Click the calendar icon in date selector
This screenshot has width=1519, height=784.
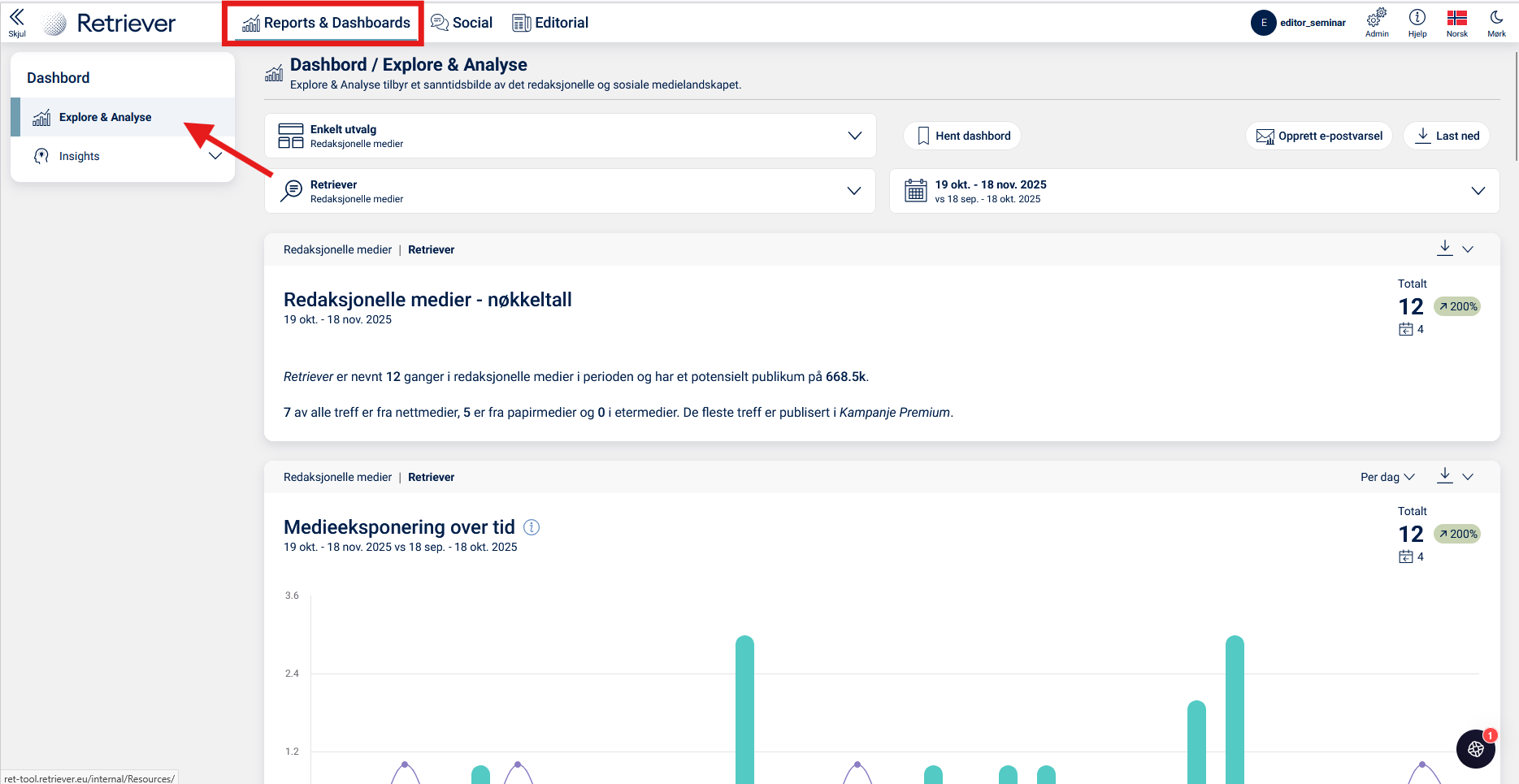(916, 191)
